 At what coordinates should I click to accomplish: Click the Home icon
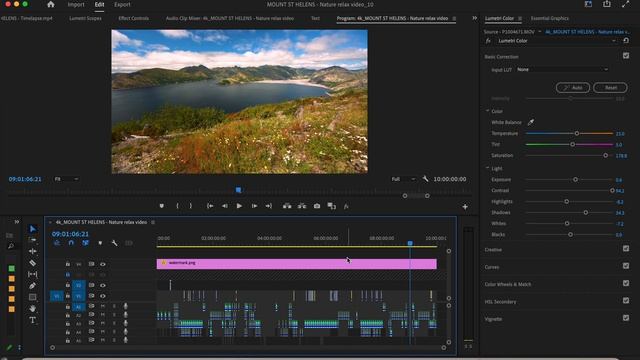(51, 4)
